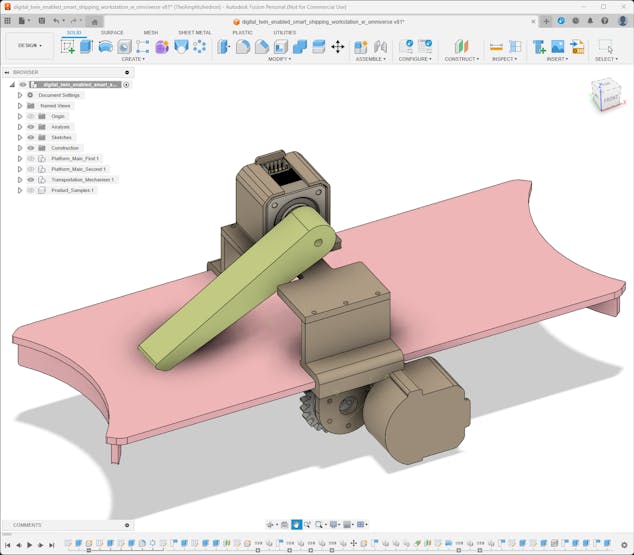Expand the Document Settings node
Image resolution: width=634 pixels, height=555 pixels.
coord(19,95)
